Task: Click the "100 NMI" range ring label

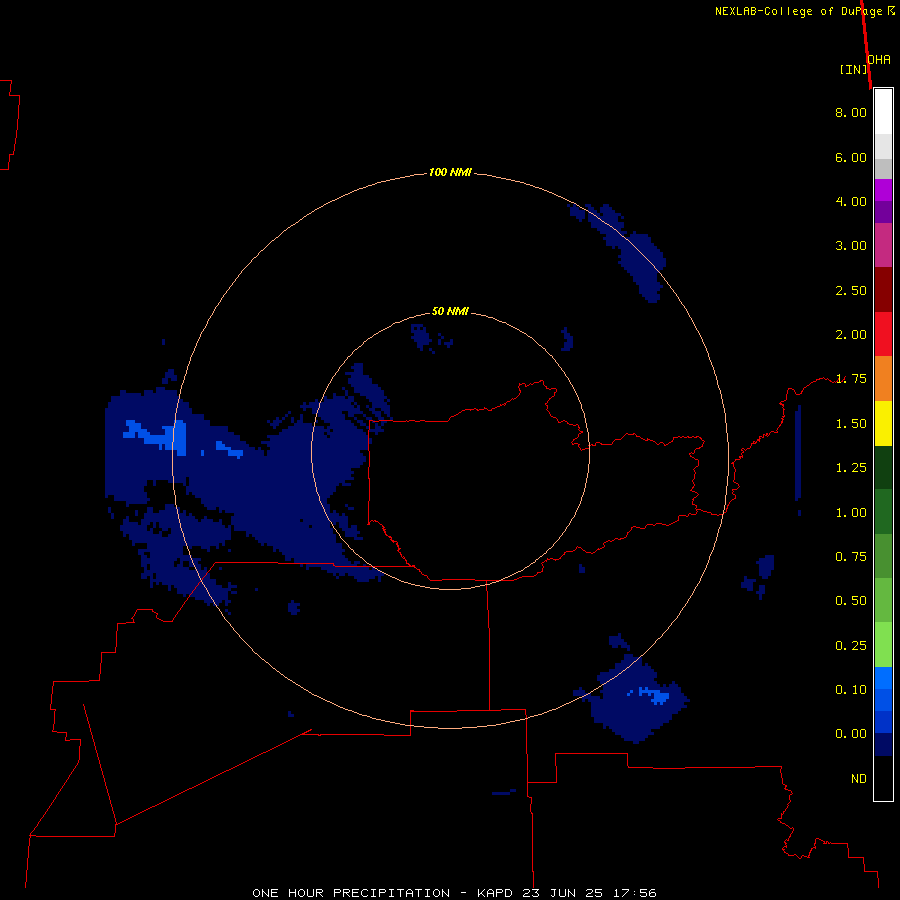Action: (450, 172)
